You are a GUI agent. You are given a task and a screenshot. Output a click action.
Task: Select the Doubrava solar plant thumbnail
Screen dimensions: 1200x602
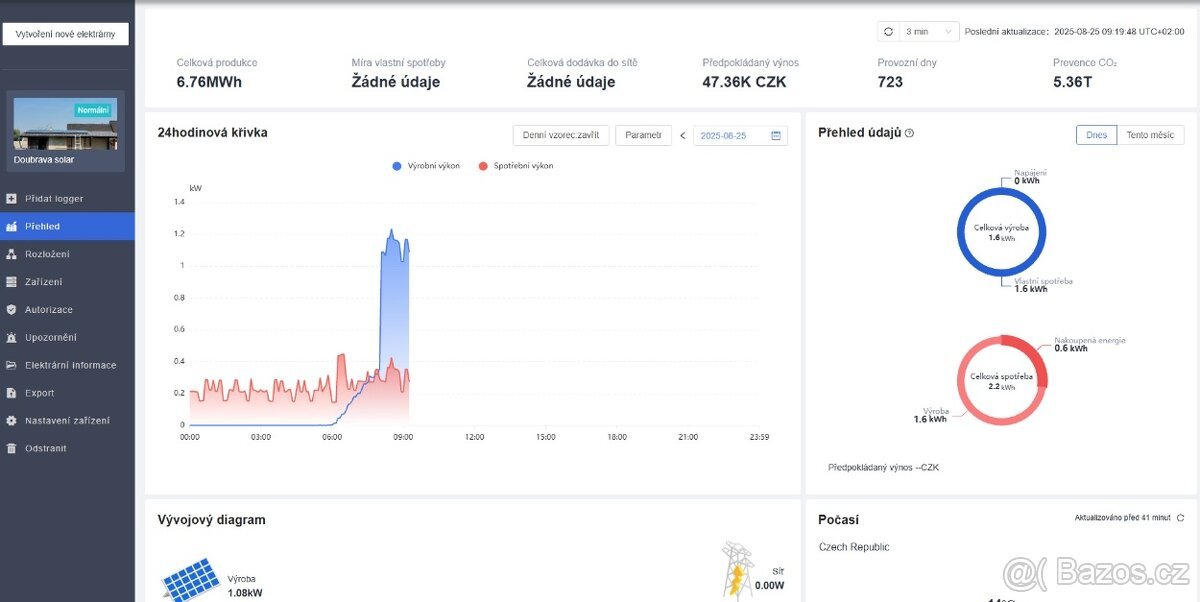tap(65, 124)
